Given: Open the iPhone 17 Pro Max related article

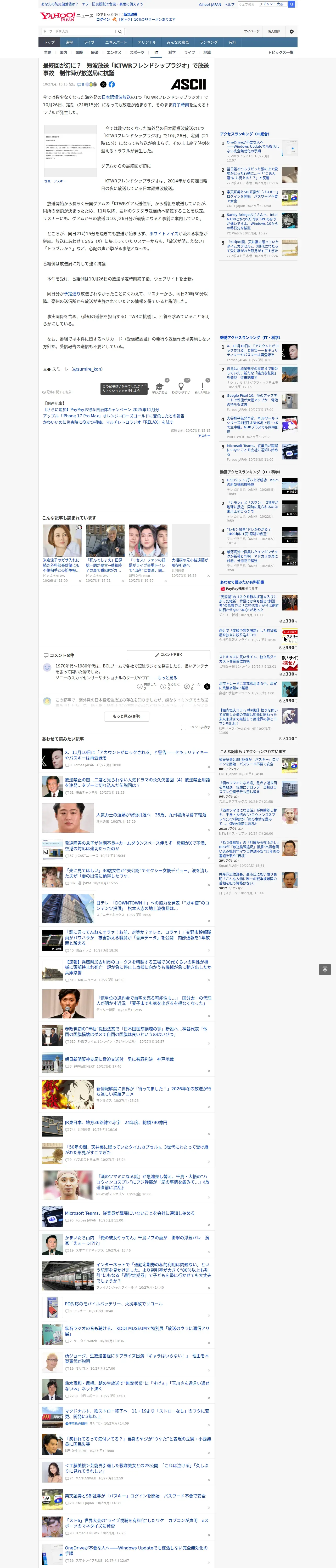Looking at the screenshot, I should tap(113, 416).
